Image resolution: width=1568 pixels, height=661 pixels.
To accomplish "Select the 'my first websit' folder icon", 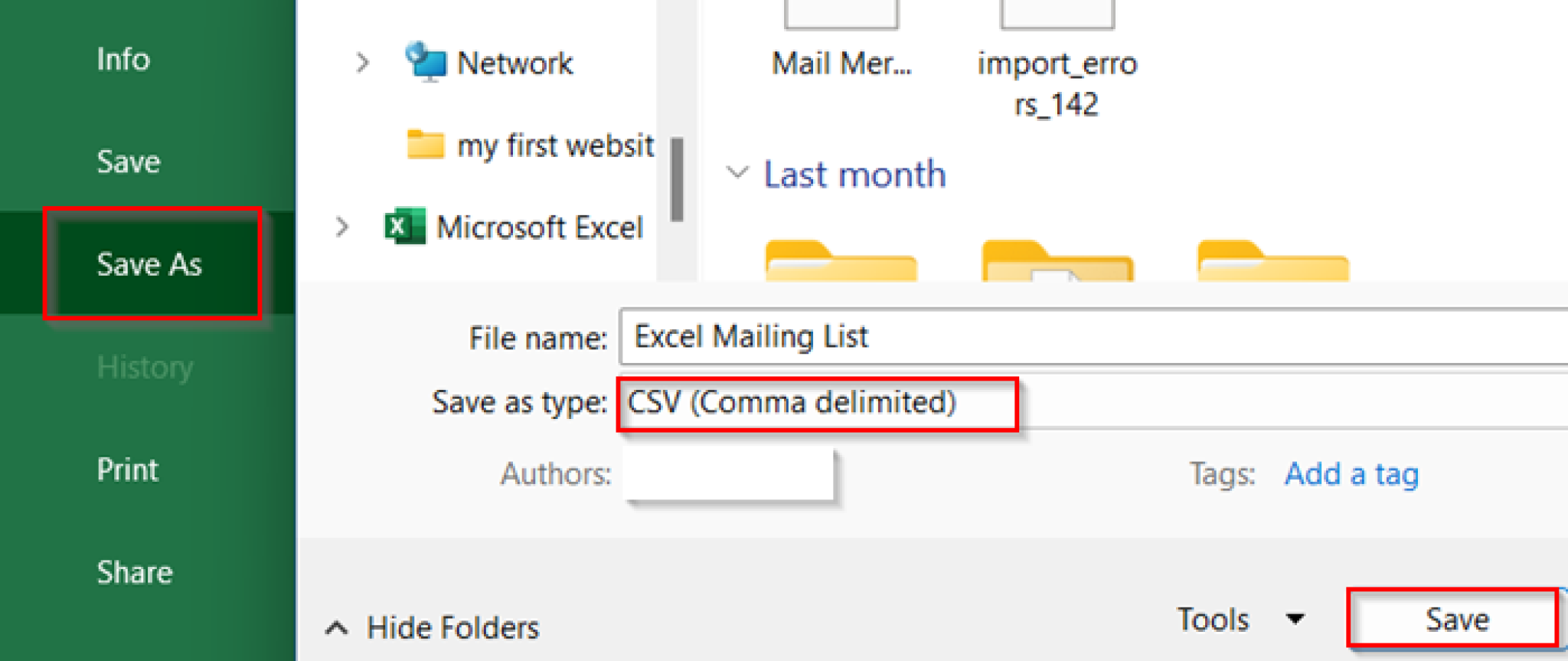I will coord(425,144).
